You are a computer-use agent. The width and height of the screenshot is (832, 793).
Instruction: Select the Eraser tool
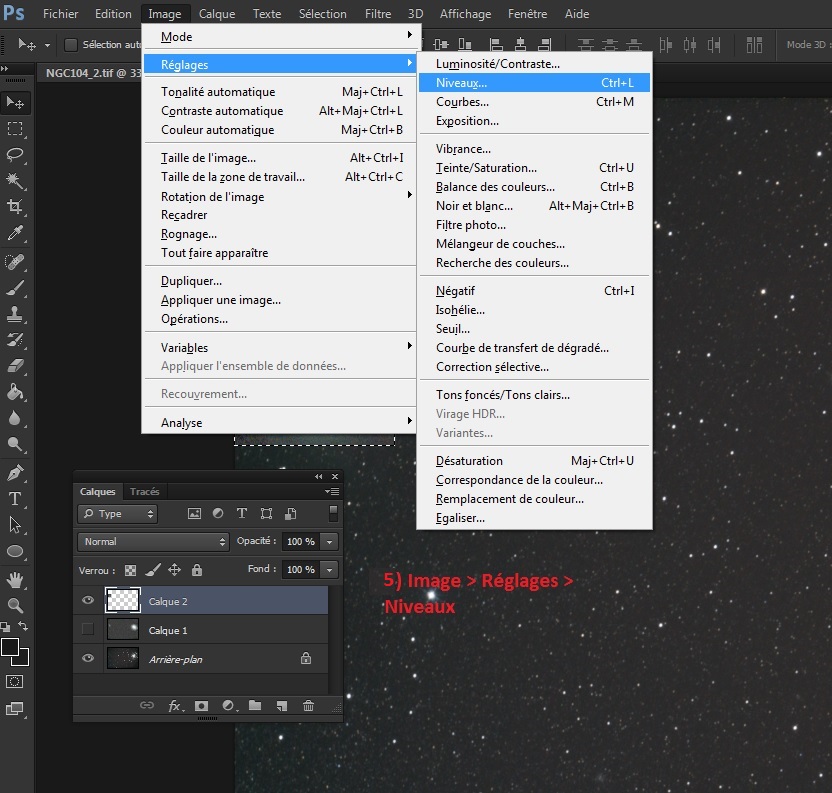[15, 366]
